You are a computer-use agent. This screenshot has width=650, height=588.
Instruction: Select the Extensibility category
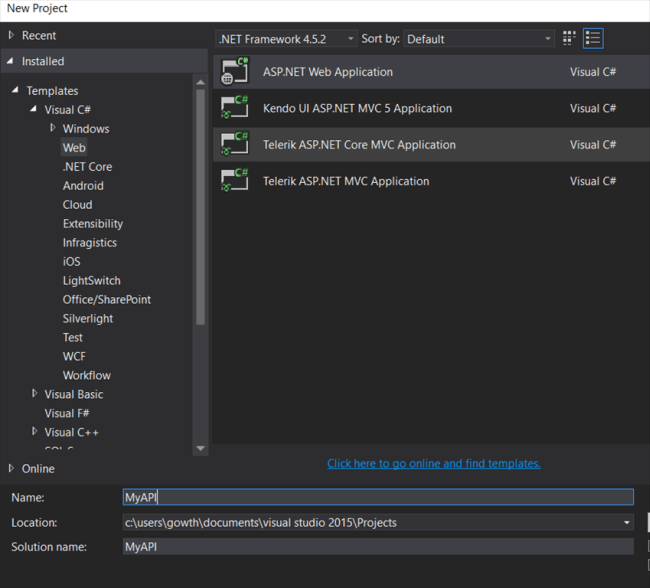pos(93,224)
